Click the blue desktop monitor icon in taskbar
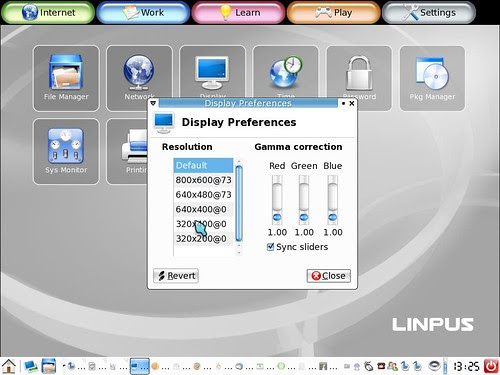The image size is (500, 375). pyautogui.click(x=31, y=366)
